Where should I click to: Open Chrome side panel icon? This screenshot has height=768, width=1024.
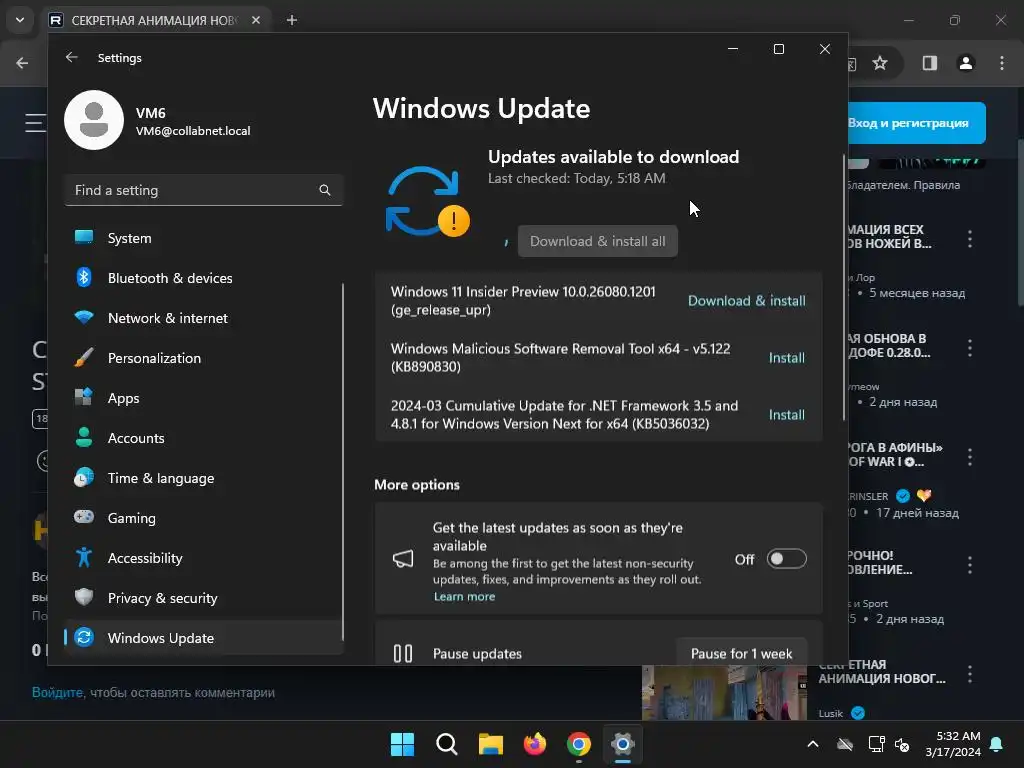tap(929, 63)
